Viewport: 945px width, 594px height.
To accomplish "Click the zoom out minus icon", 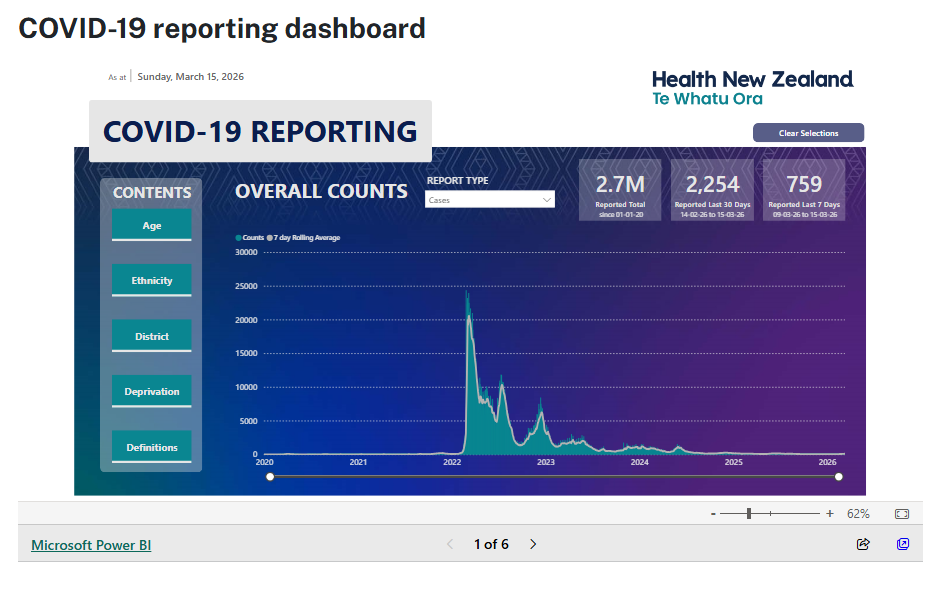I will (x=713, y=513).
